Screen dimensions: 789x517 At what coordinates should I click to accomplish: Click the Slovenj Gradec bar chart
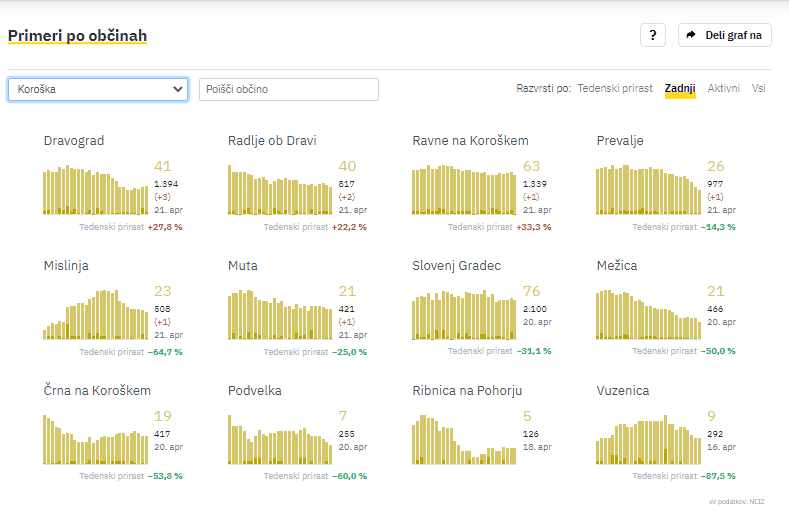click(x=464, y=314)
